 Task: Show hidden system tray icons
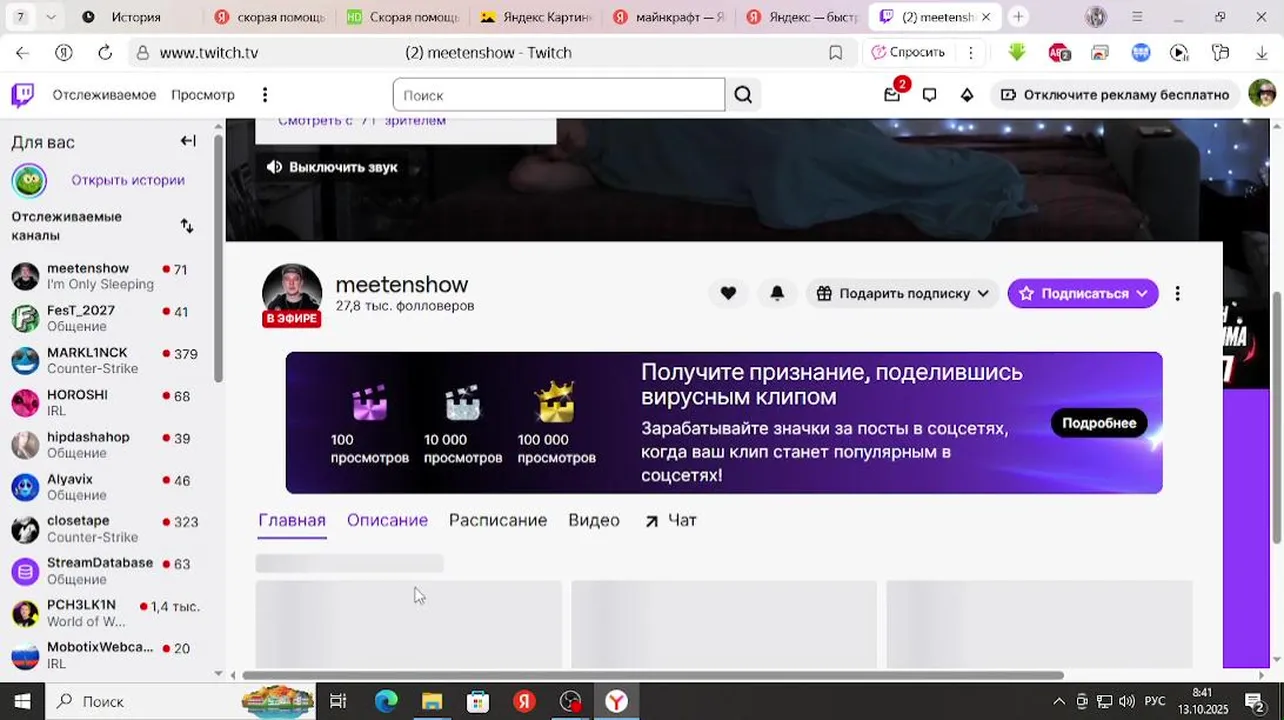1059,701
